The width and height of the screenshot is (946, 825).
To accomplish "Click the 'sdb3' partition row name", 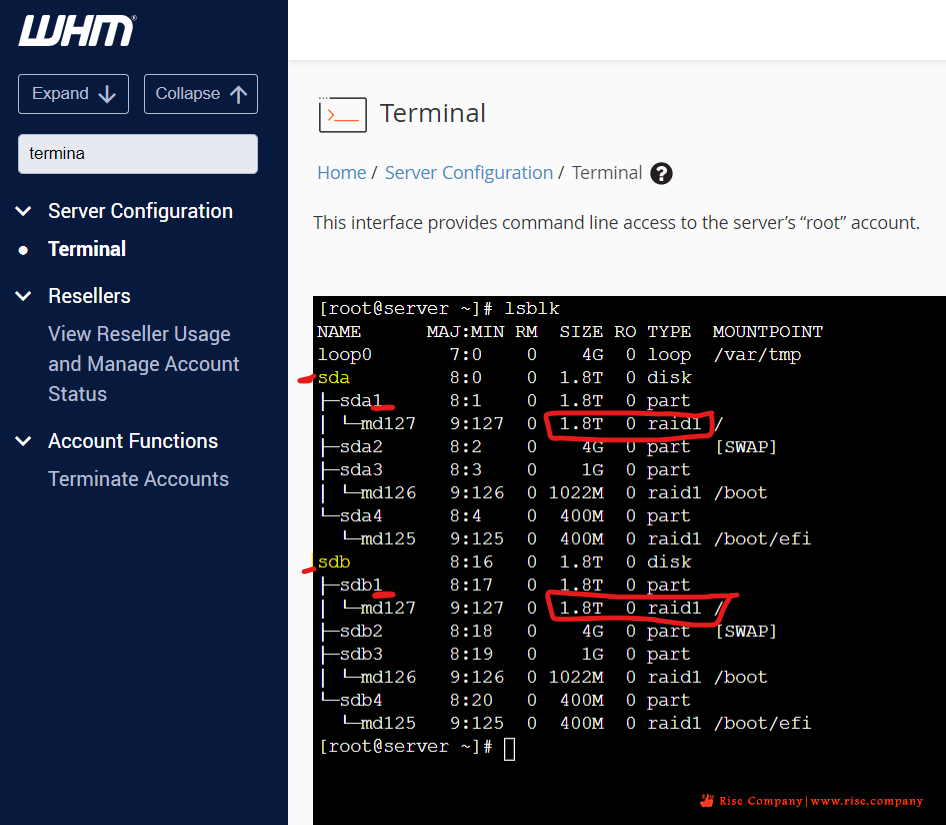I will (x=361, y=654).
